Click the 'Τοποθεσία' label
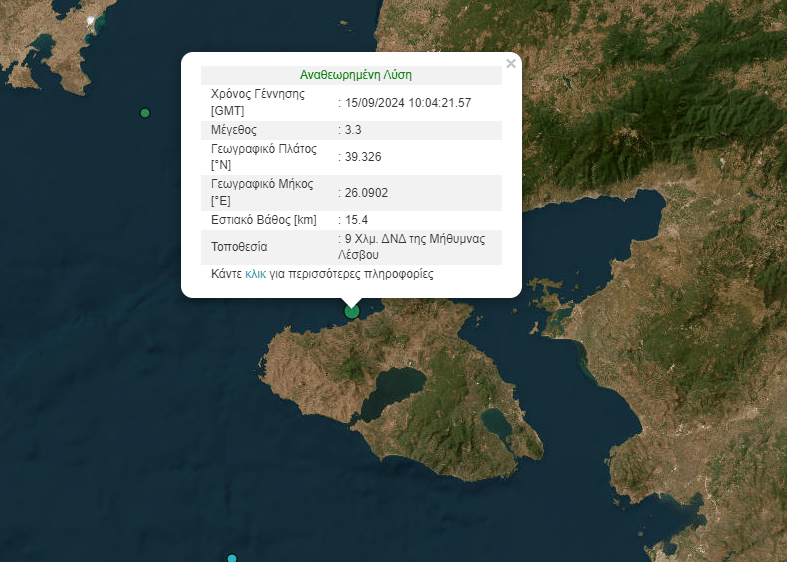The height and width of the screenshot is (562, 787). (239, 247)
